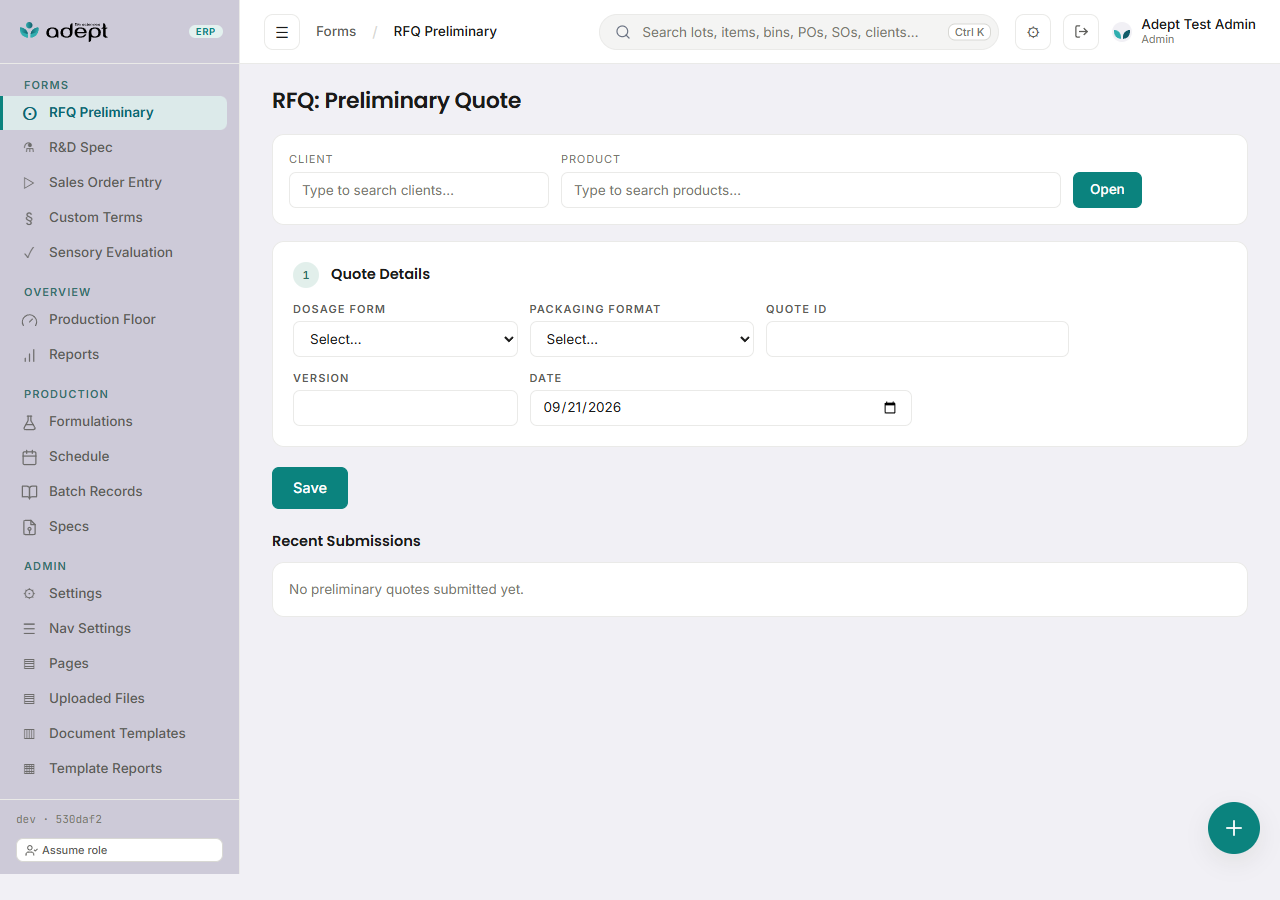This screenshot has height=900, width=1280.
Task: Open Template Reports
Action: point(114,769)
